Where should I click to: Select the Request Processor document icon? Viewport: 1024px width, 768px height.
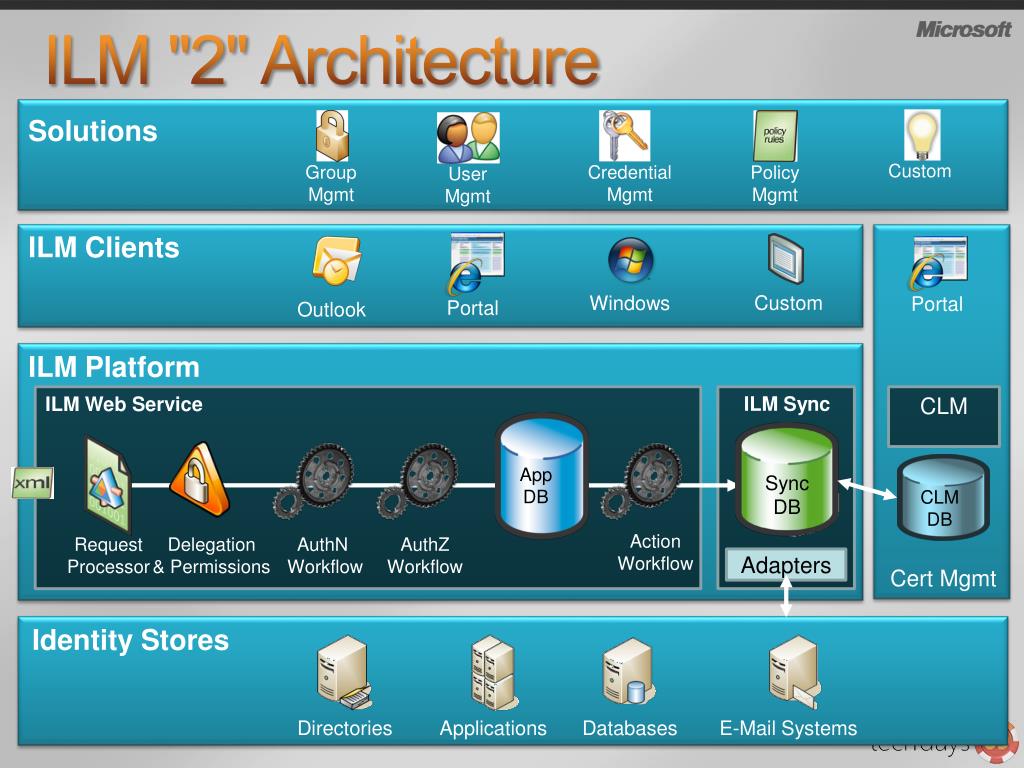click(108, 484)
